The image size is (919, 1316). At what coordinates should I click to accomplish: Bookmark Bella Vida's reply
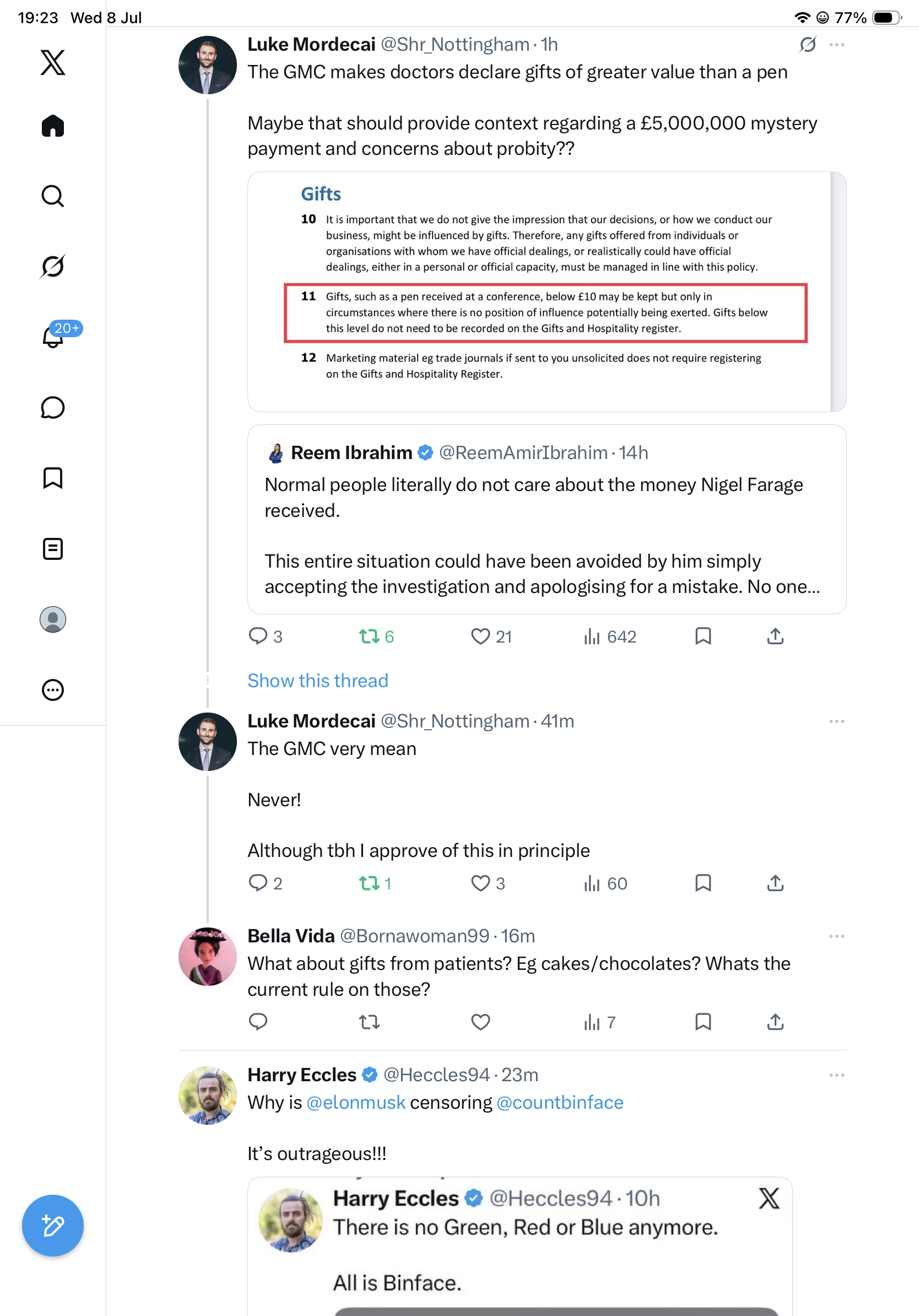(x=703, y=1022)
